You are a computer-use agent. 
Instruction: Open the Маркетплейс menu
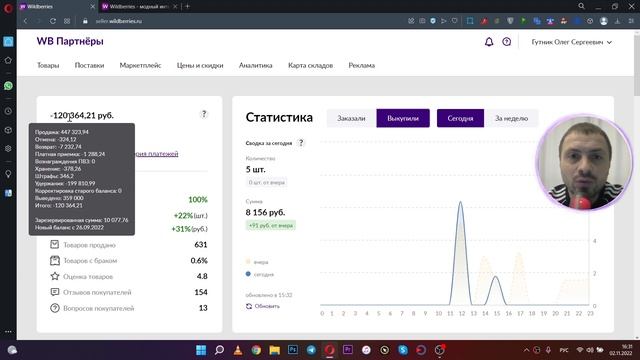(x=140, y=65)
